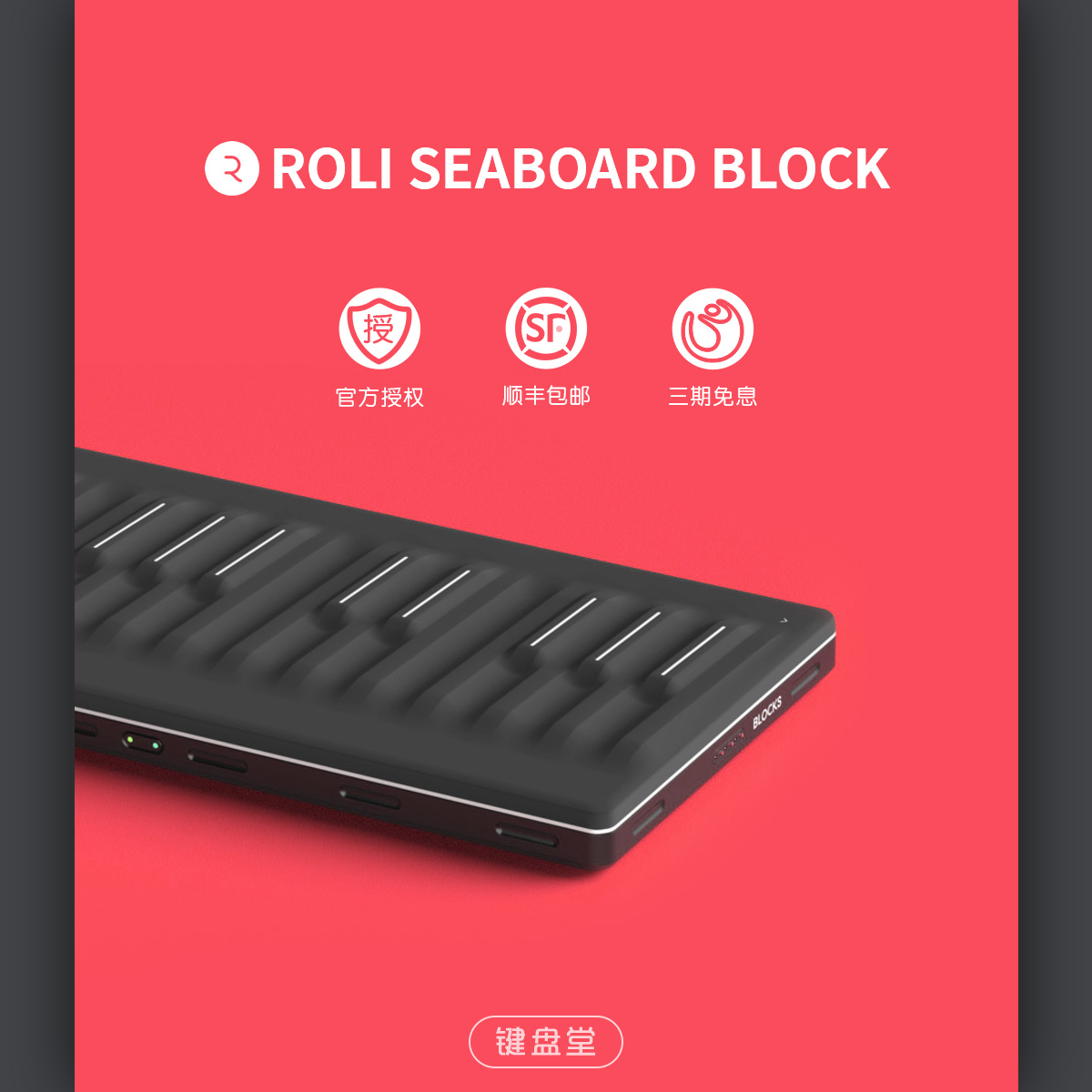Click the connector slot right of green LEDs
This screenshot has width=1092, height=1092.
coord(217,761)
